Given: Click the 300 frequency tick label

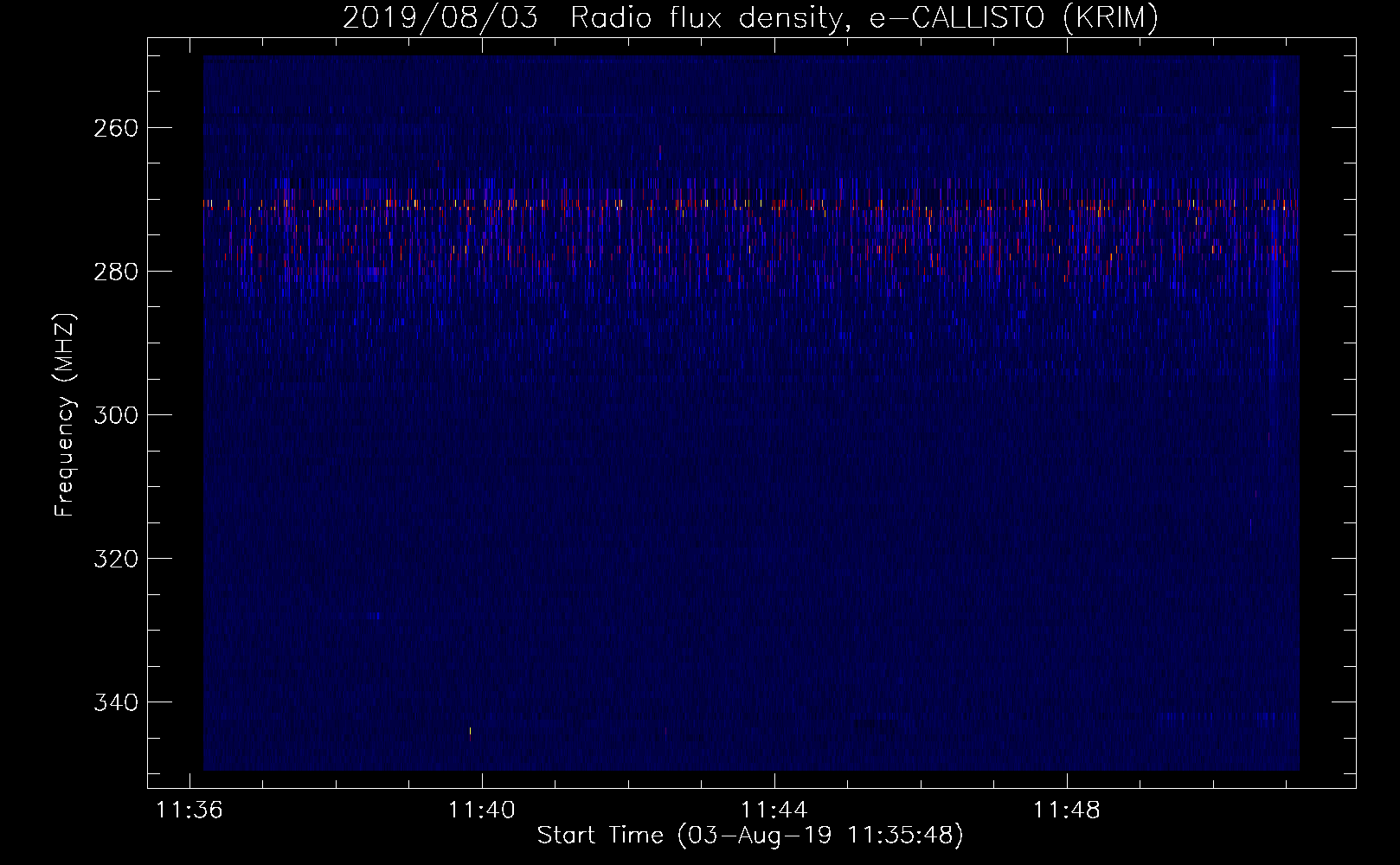Looking at the screenshot, I should click(x=114, y=415).
